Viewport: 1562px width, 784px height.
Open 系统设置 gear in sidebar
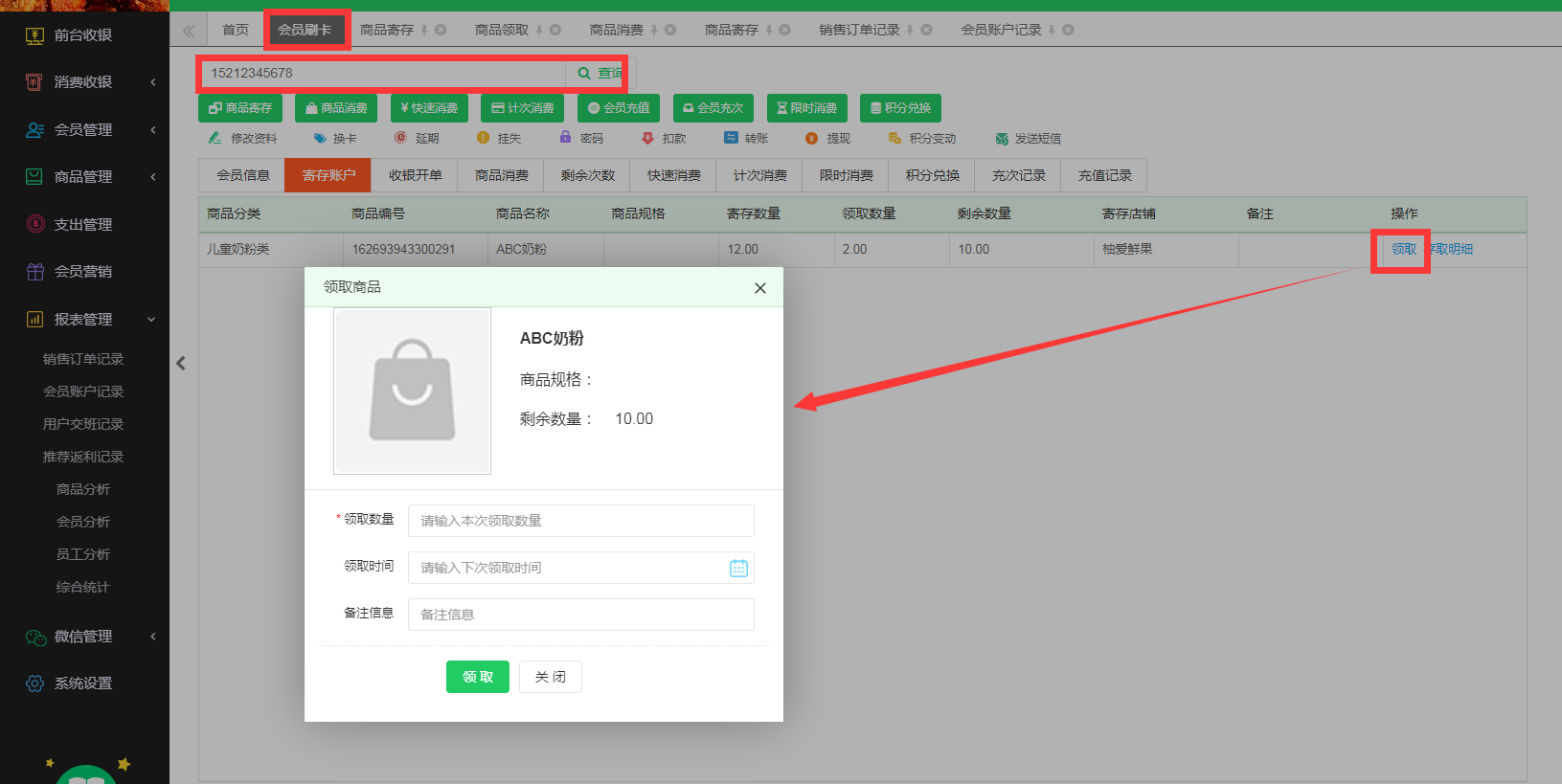(x=35, y=683)
